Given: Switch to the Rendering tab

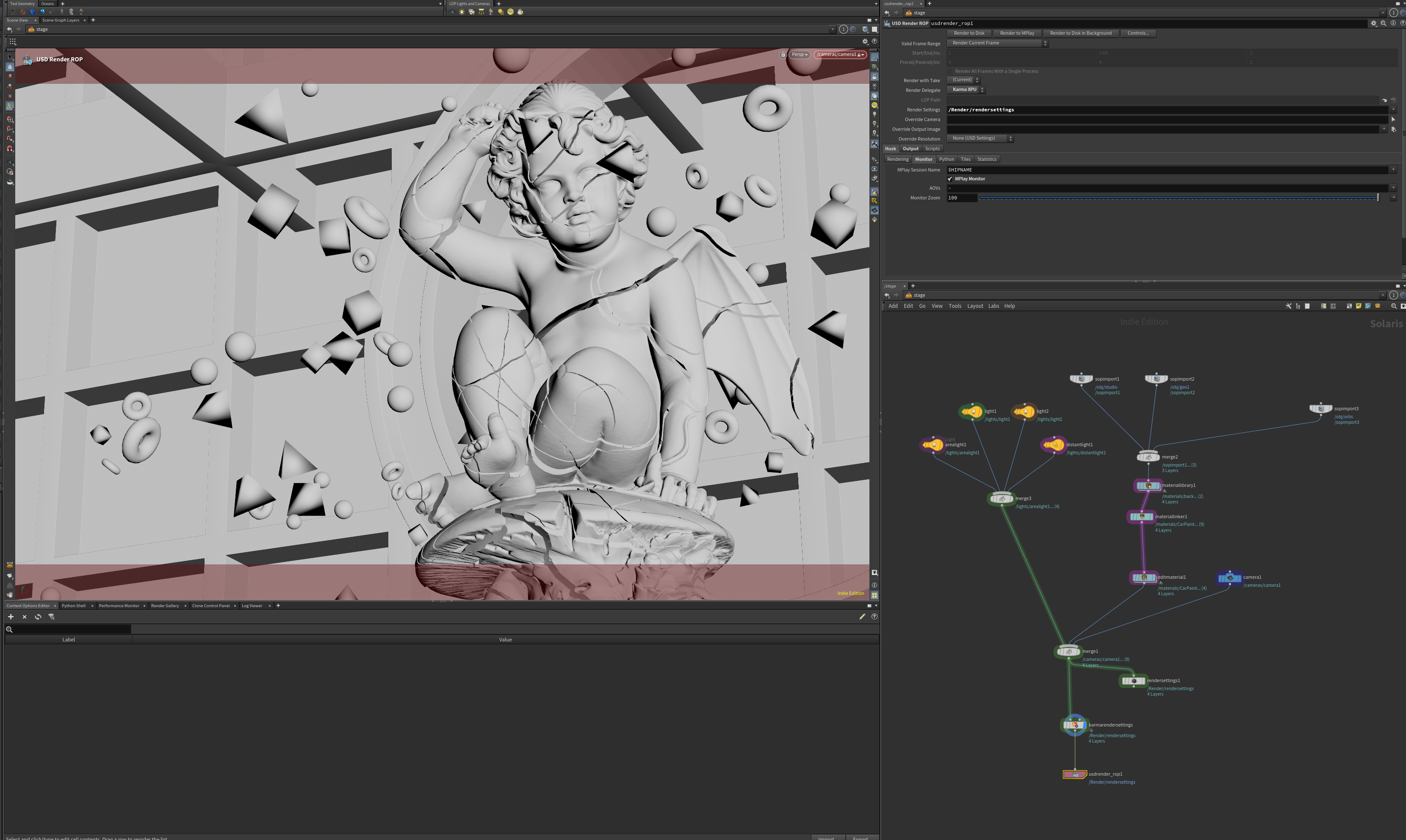Looking at the screenshot, I should (898, 160).
